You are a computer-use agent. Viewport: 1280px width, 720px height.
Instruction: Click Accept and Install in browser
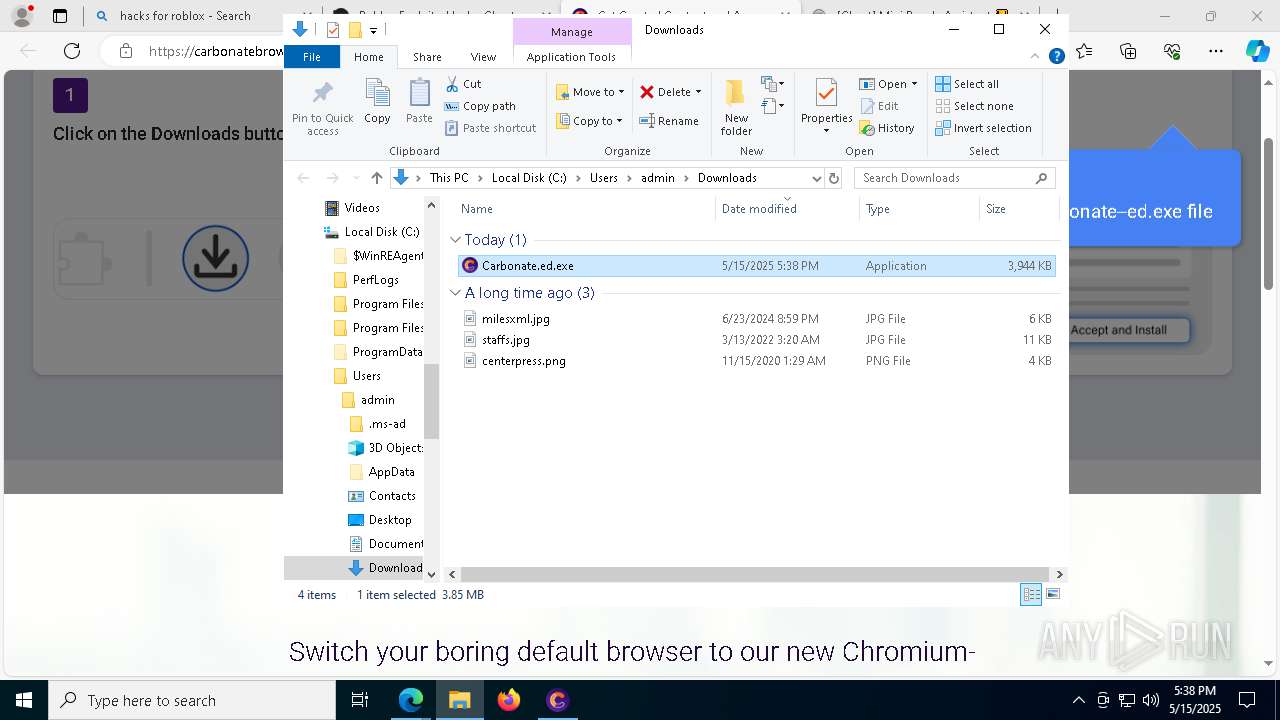pos(1118,330)
